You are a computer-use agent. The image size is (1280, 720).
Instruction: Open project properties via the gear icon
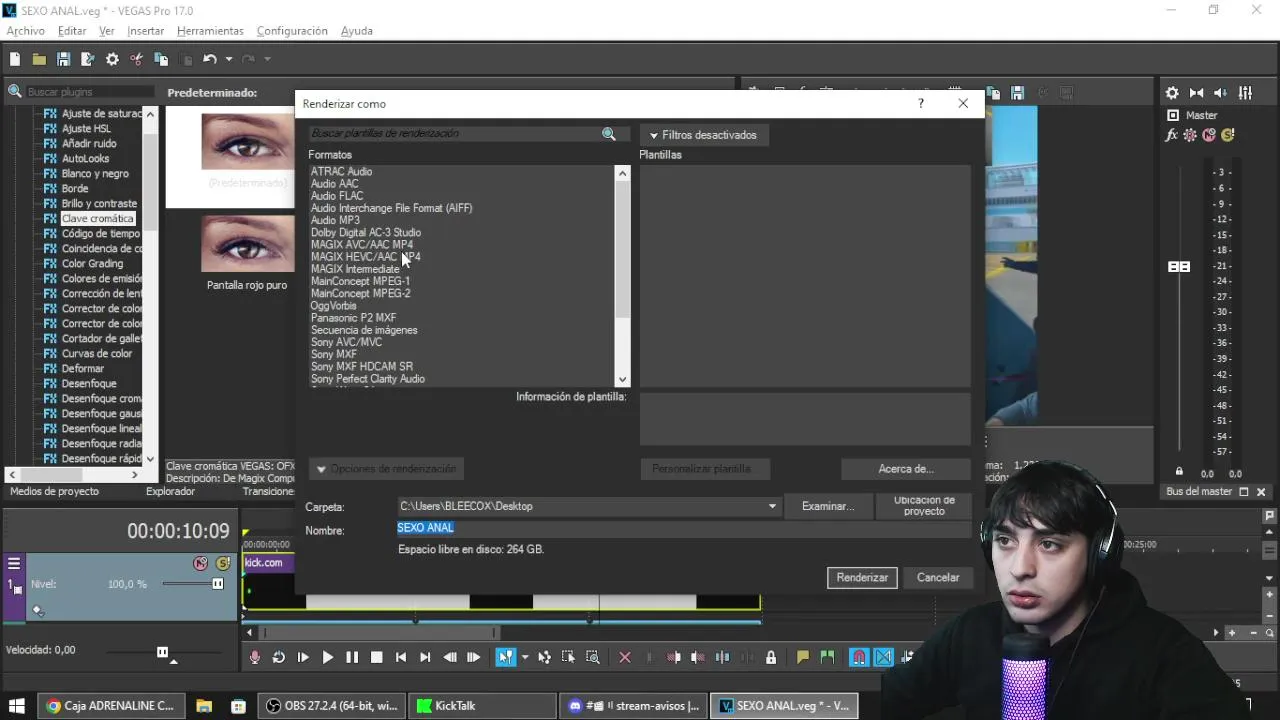click(112, 60)
